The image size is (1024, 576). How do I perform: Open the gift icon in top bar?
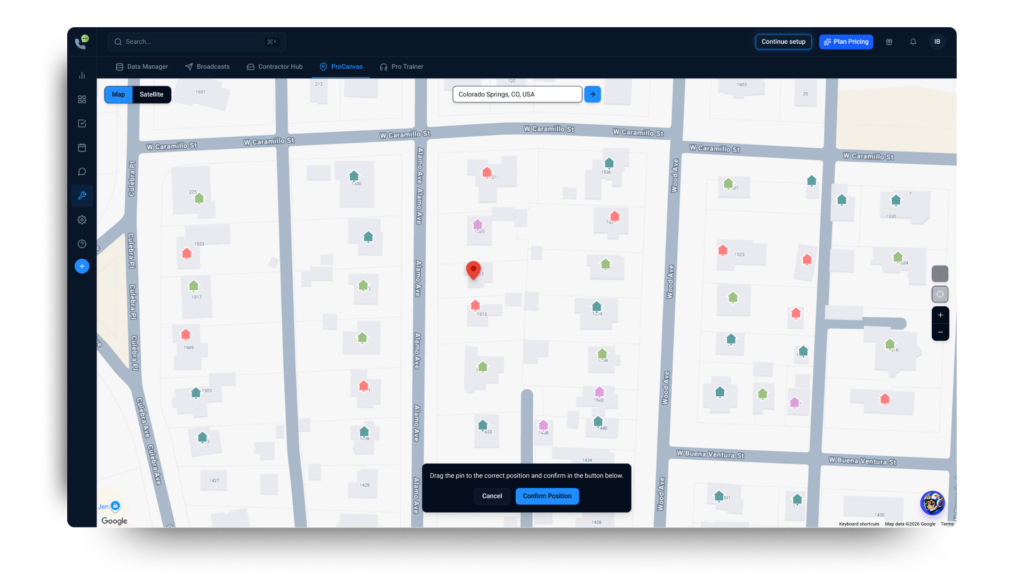889,42
